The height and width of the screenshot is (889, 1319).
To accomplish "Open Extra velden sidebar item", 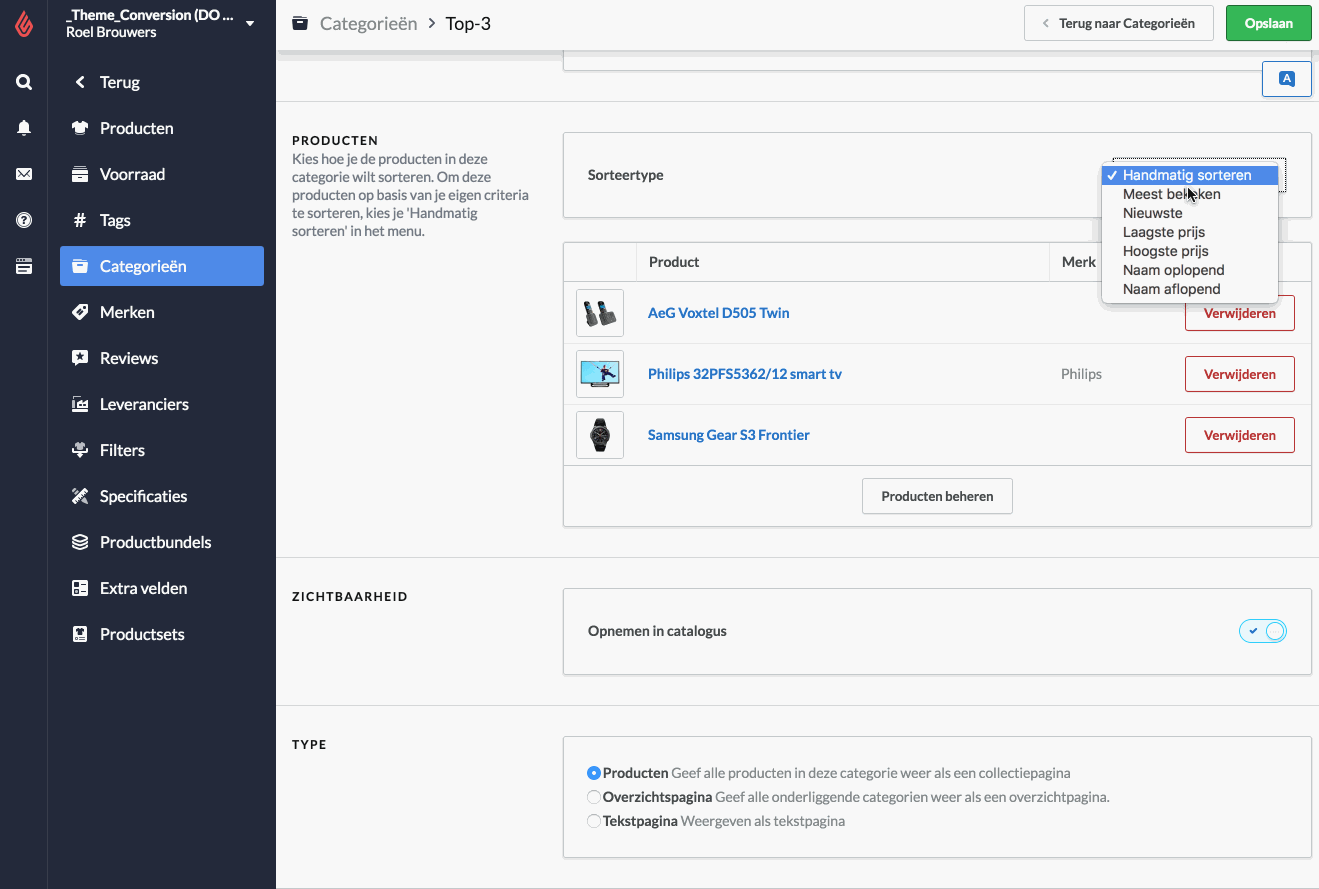I will pos(162,588).
